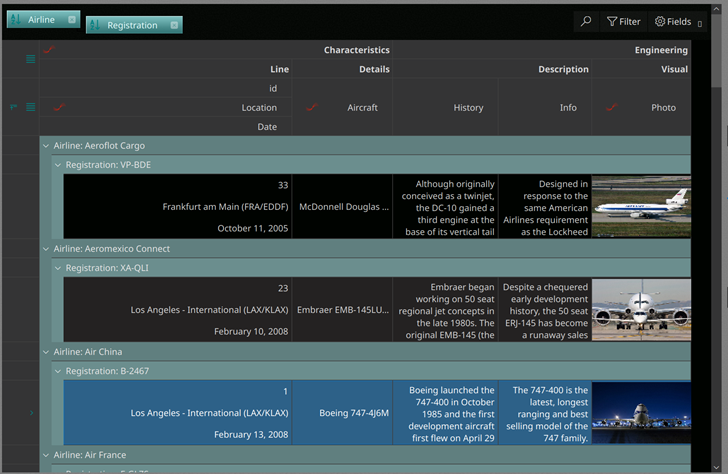Select the 'February 13, 2008' date cell
This screenshot has height=474, width=728.
click(178, 434)
